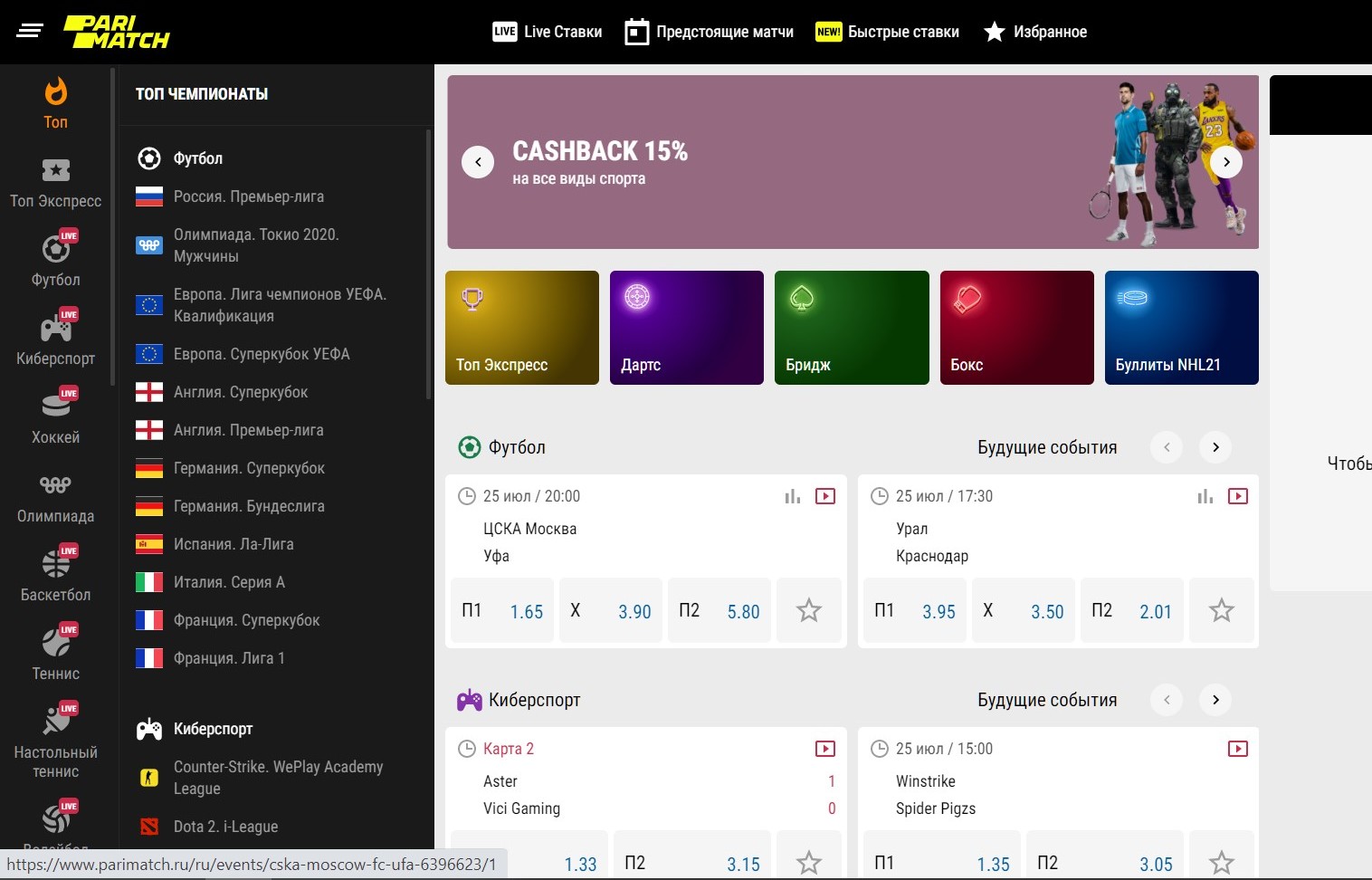Viewport: 1372px width, 880px height.
Task: Add Aster - Vici Gaming to favorites
Action: pyautogui.click(x=809, y=855)
